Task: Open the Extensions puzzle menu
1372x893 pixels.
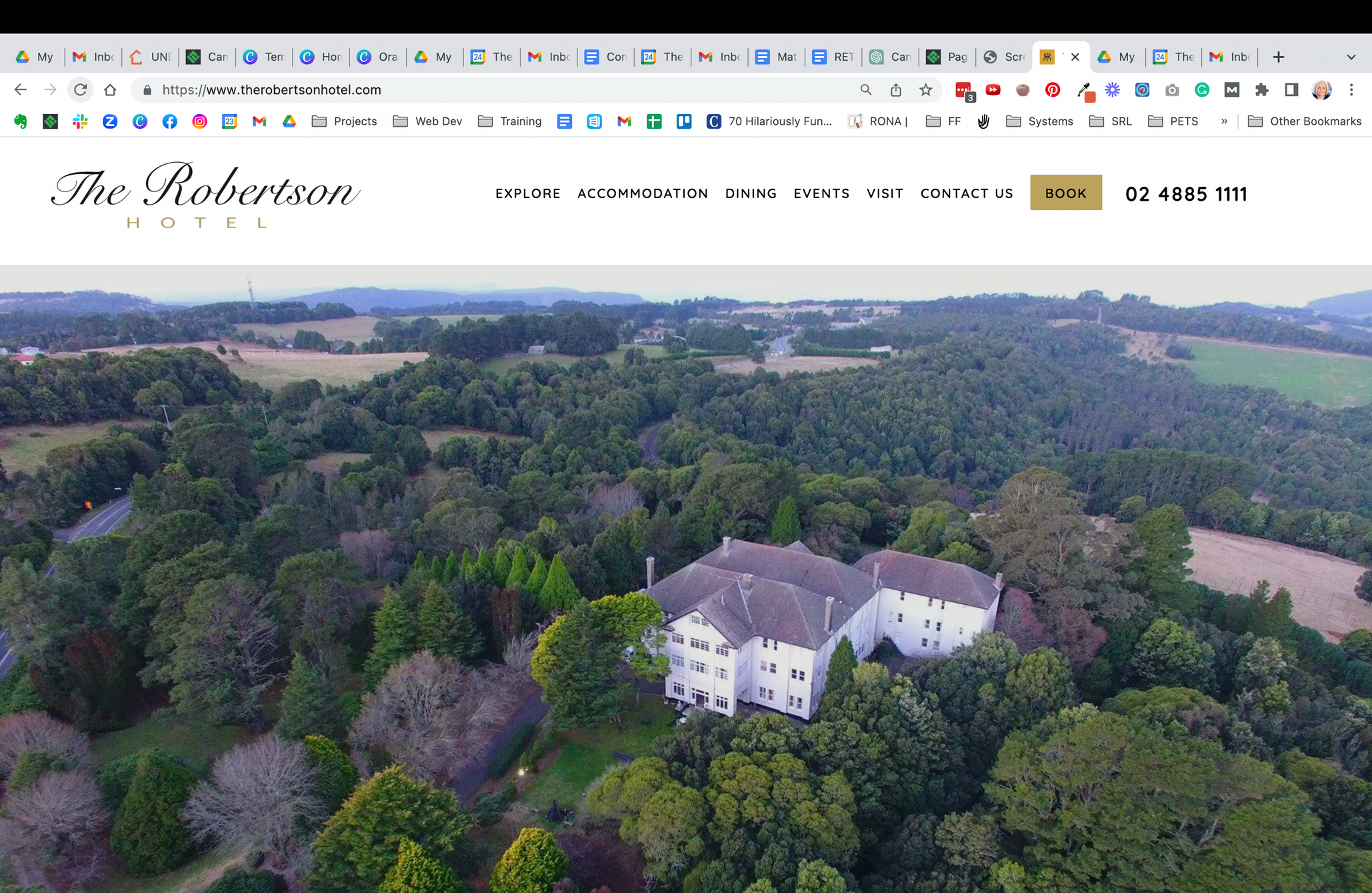Action: coord(1261,89)
